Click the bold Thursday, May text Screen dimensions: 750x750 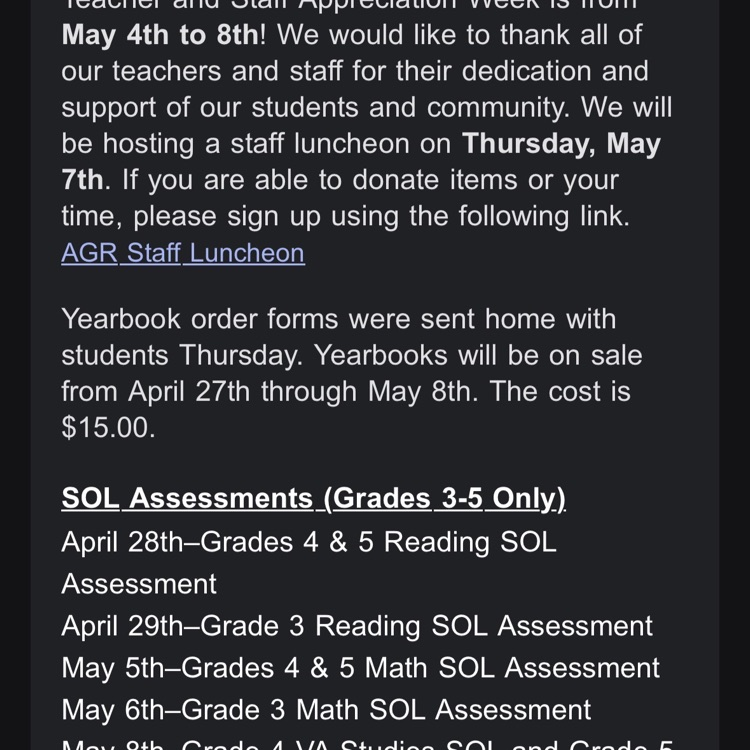(x=561, y=144)
